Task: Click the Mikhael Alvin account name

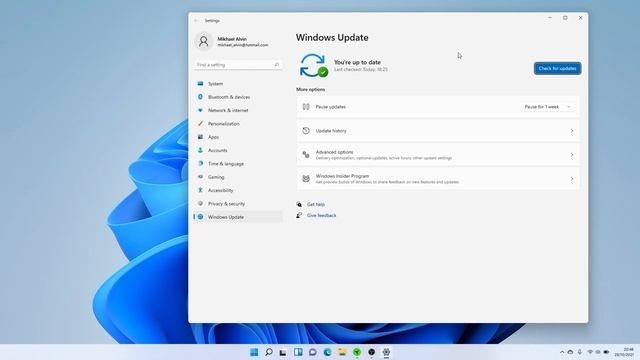Action: [232, 39]
